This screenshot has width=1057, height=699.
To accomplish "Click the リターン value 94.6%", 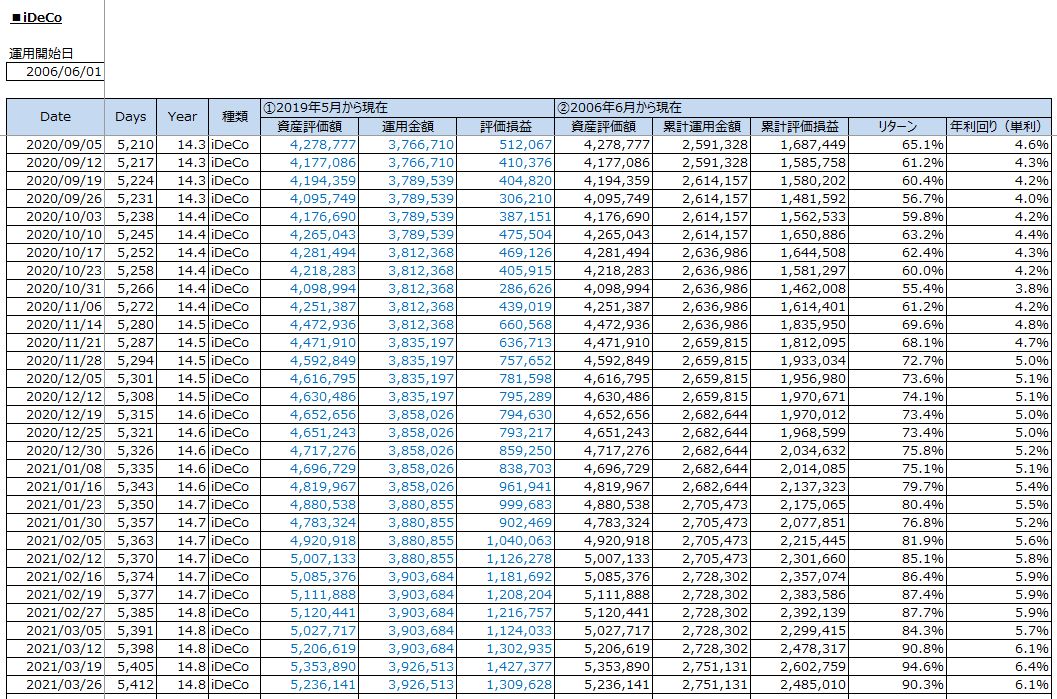I will [897, 667].
